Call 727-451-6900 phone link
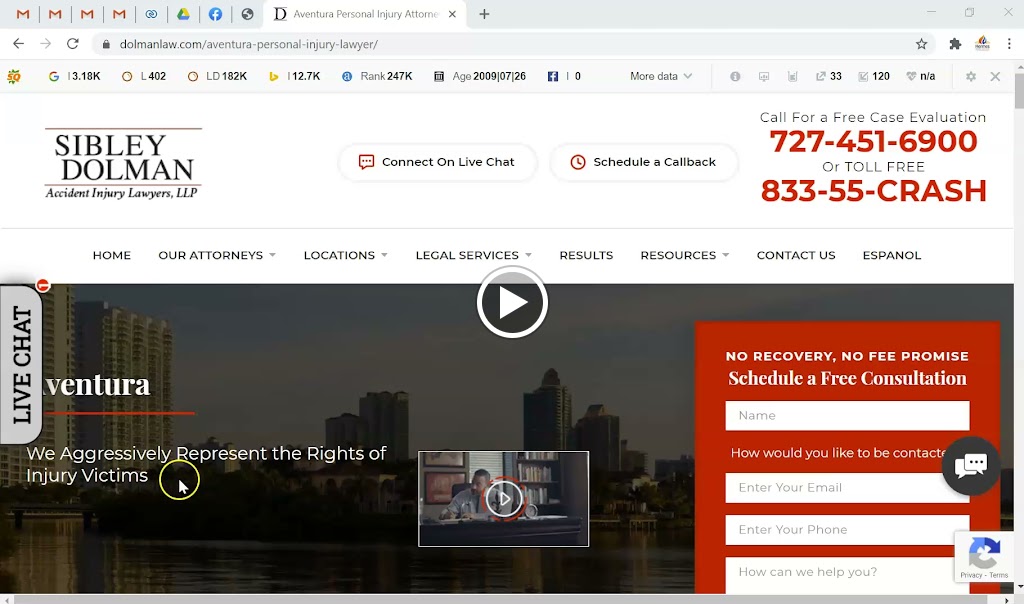The width and height of the screenshot is (1024, 604). pyautogui.click(x=873, y=141)
